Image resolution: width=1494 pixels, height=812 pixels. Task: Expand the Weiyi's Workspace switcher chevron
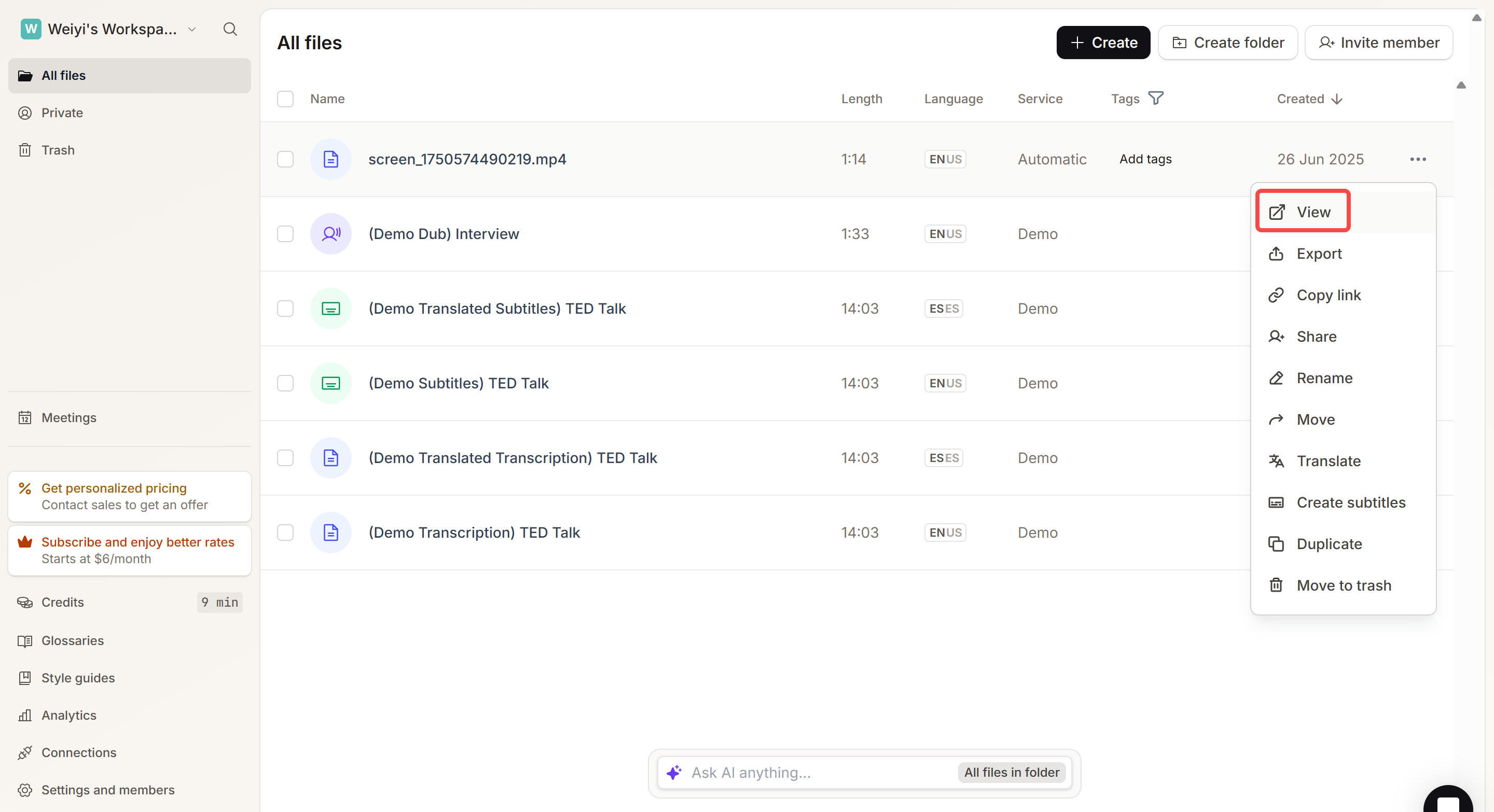click(192, 29)
